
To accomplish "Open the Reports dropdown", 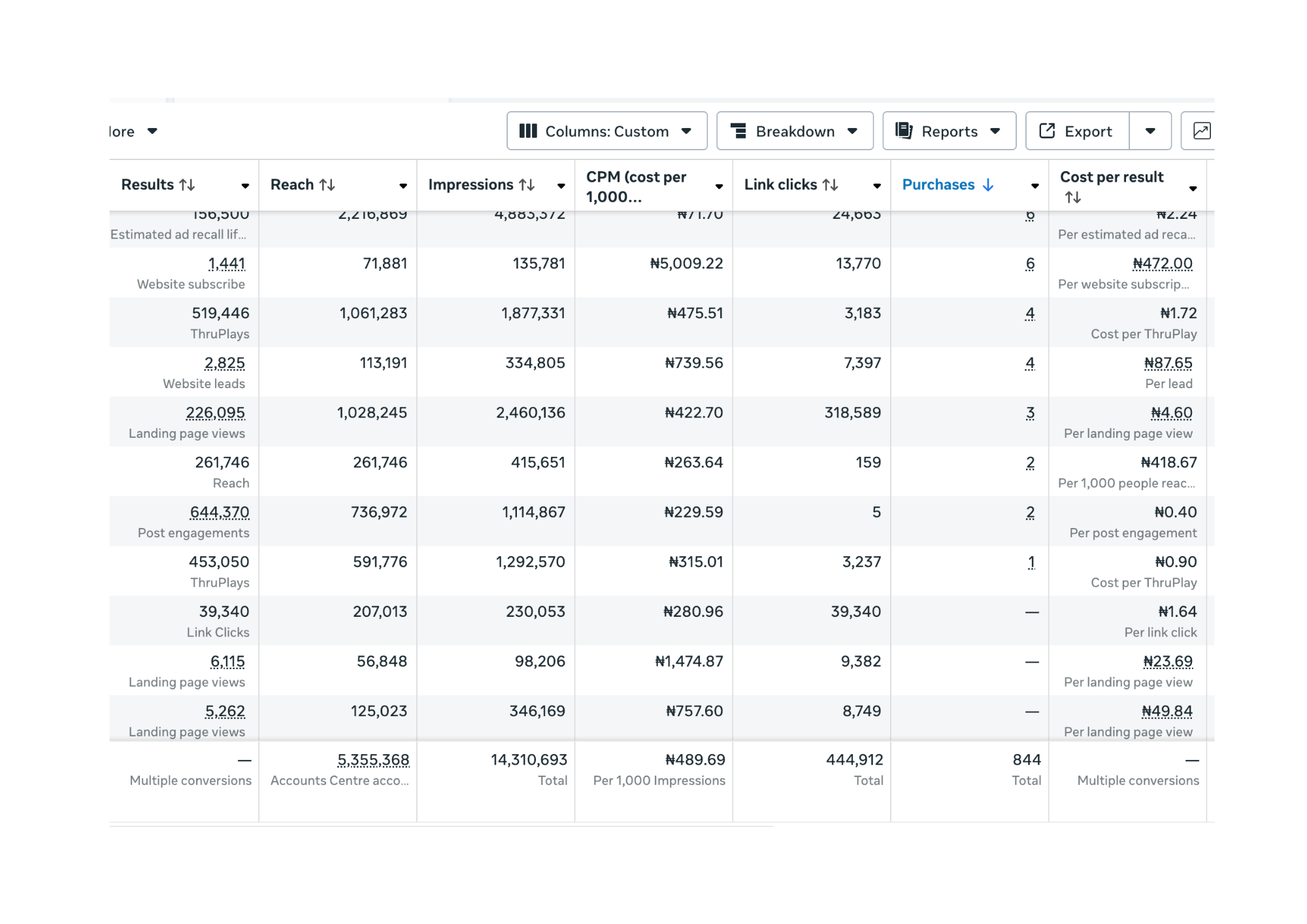I will pyautogui.click(x=949, y=131).
